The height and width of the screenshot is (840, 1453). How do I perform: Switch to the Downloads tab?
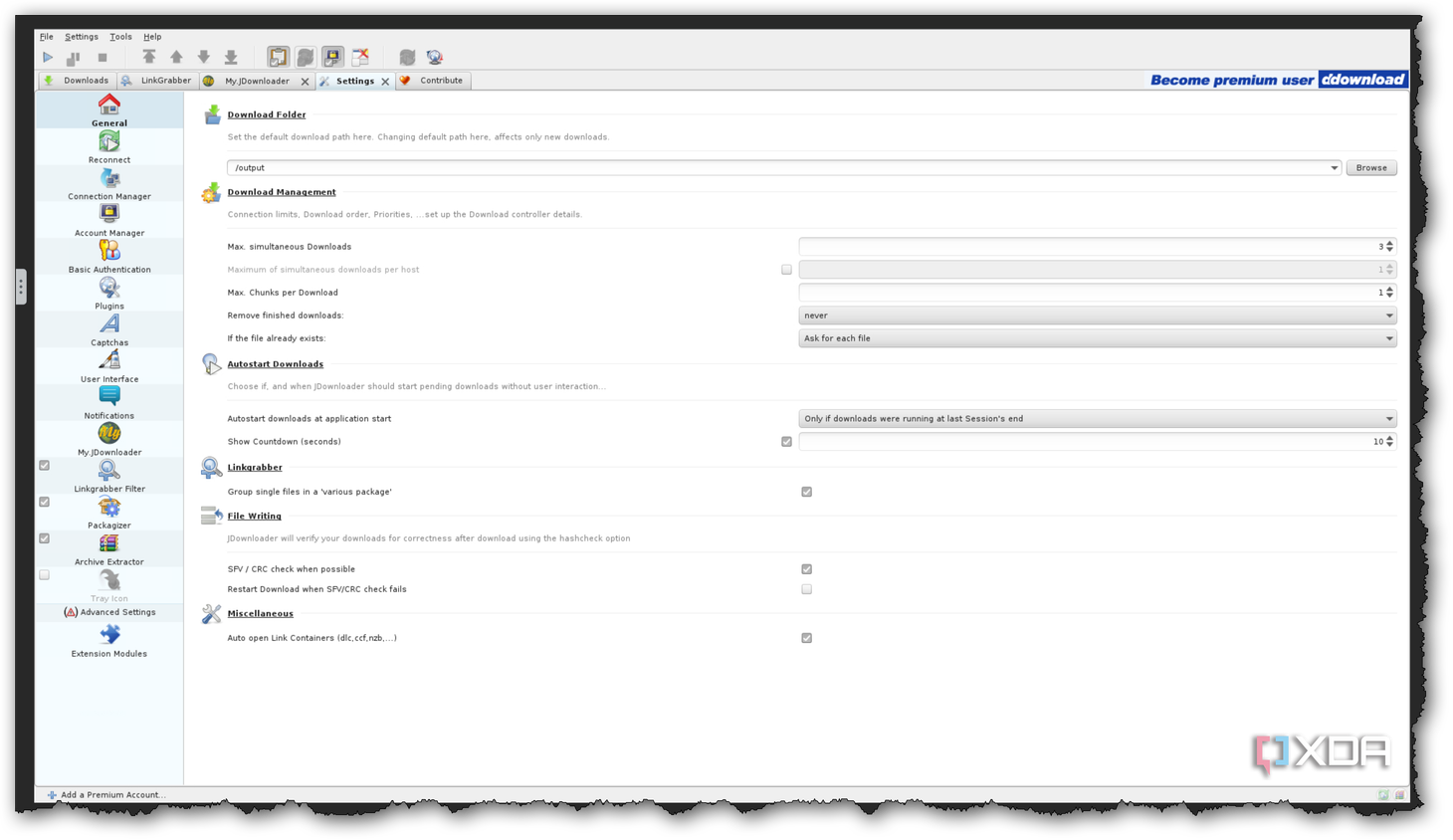(x=77, y=81)
